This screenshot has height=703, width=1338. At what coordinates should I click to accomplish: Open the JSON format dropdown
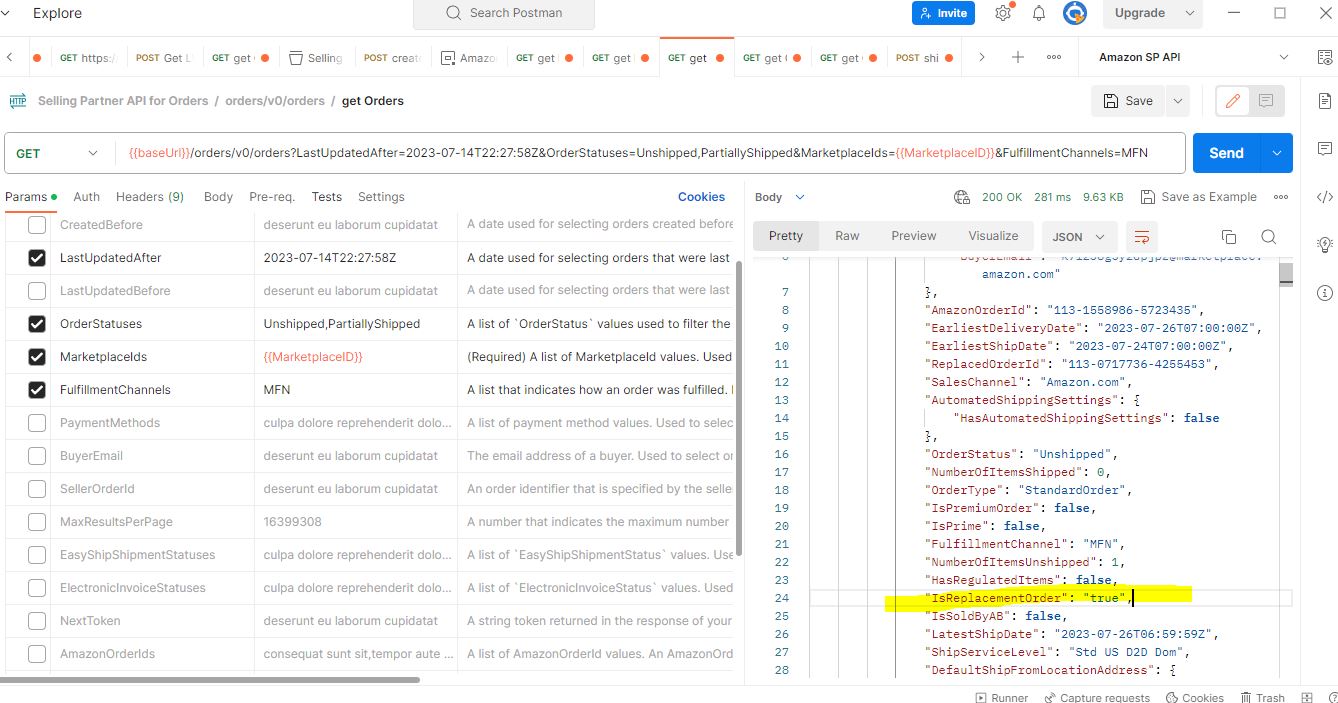point(1079,236)
